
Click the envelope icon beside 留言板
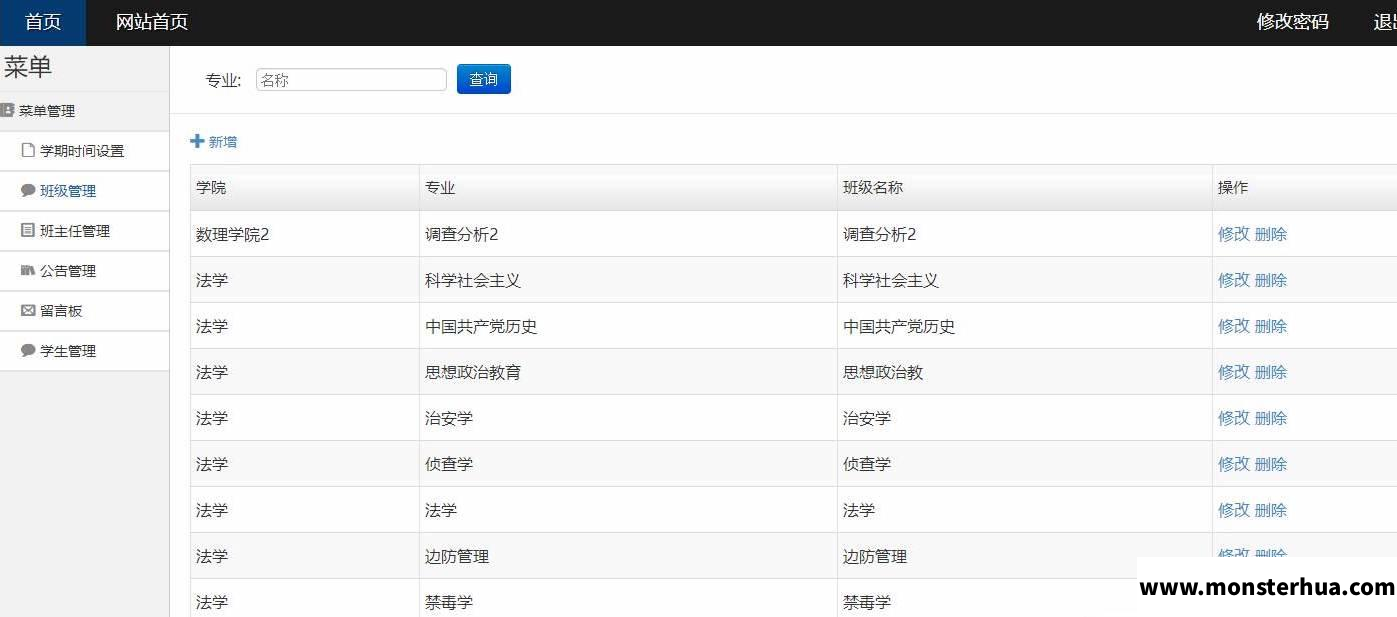pyautogui.click(x=28, y=310)
